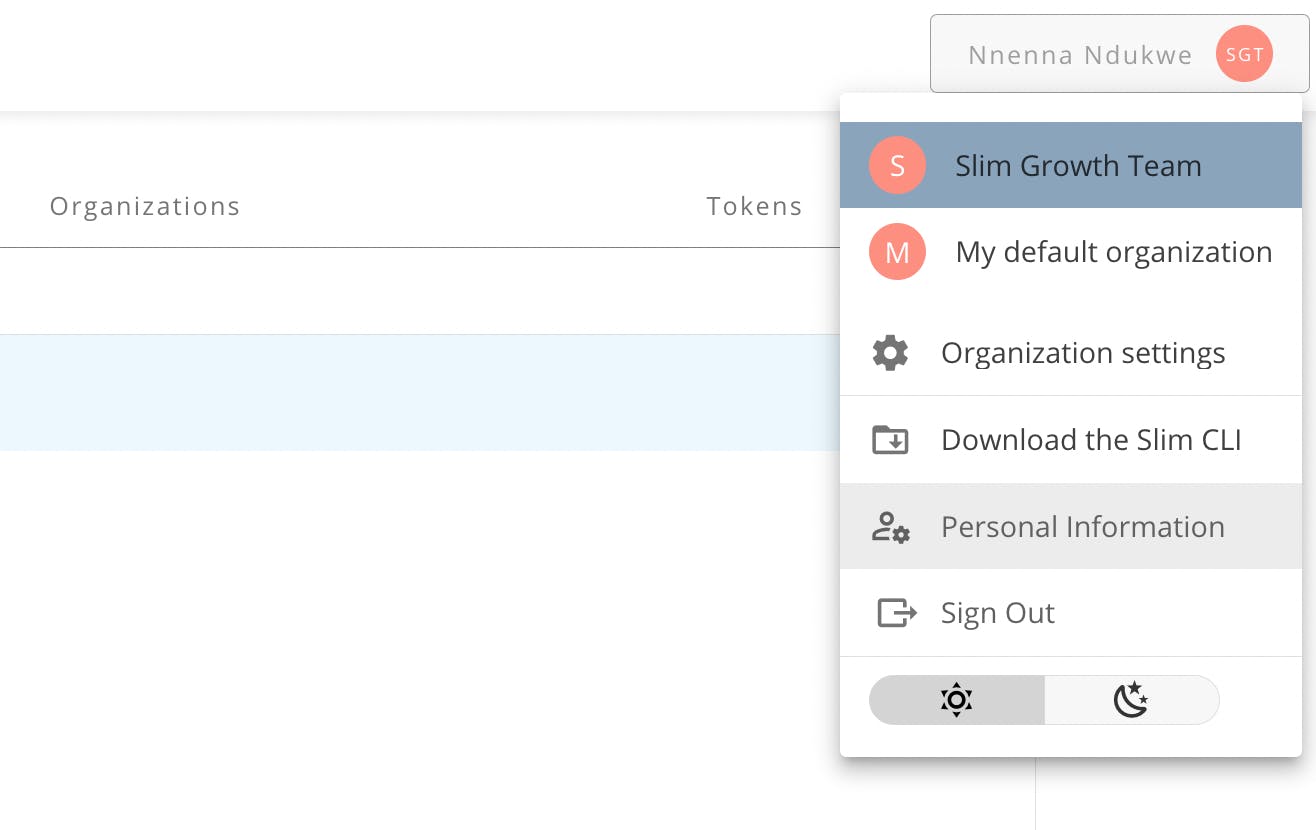Click the Nnenna Ndukwe username text

[x=1080, y=55]
